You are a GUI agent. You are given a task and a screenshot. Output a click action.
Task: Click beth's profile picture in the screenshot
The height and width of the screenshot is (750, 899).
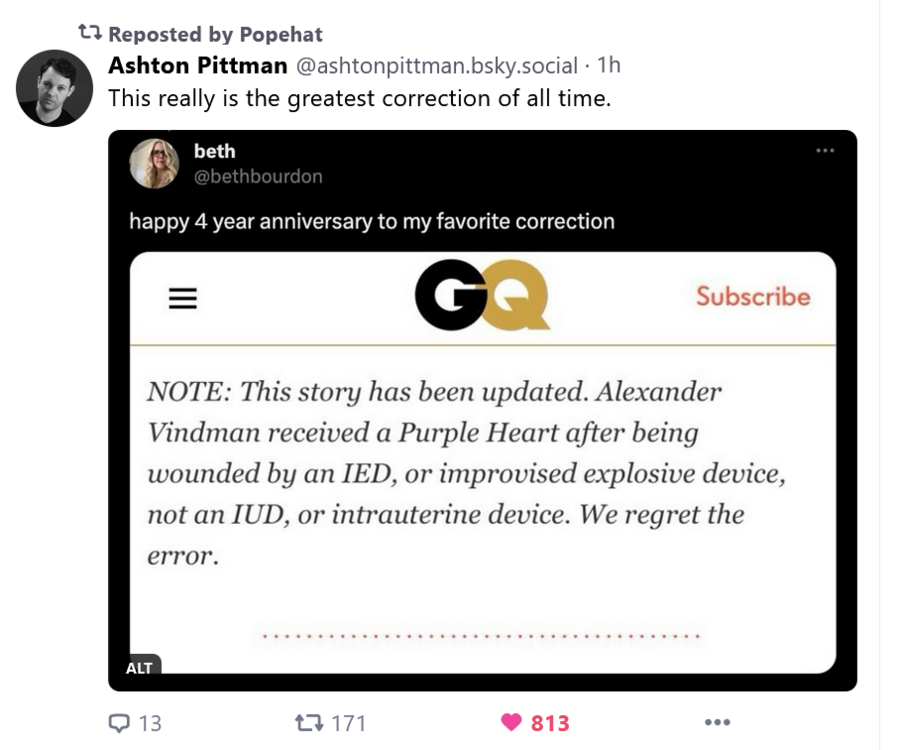coord(154,163)
